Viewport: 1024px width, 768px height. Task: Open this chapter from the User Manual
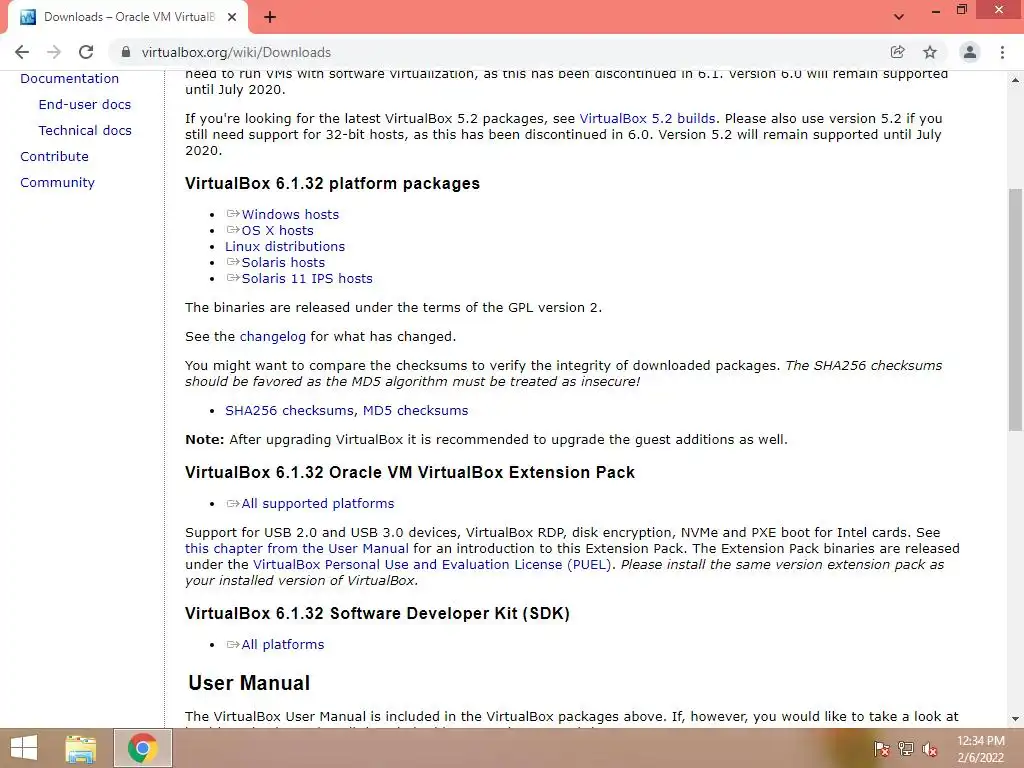click(296, 549)
